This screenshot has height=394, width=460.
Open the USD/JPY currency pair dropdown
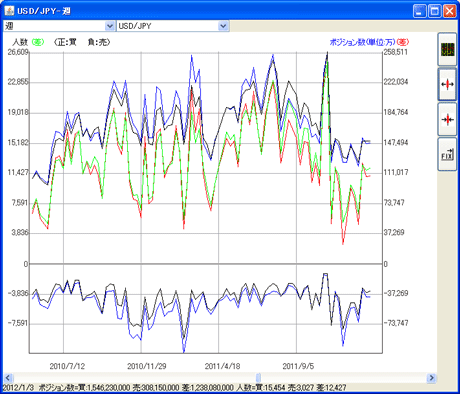click(x=172, y=26)
